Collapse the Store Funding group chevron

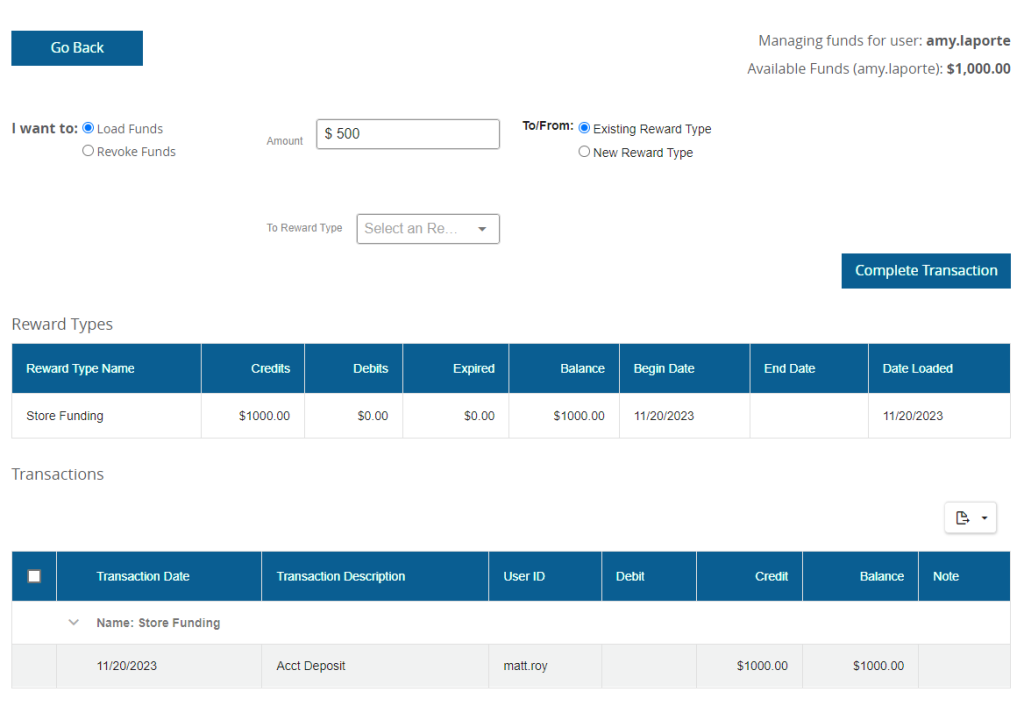tap(73, 622)
